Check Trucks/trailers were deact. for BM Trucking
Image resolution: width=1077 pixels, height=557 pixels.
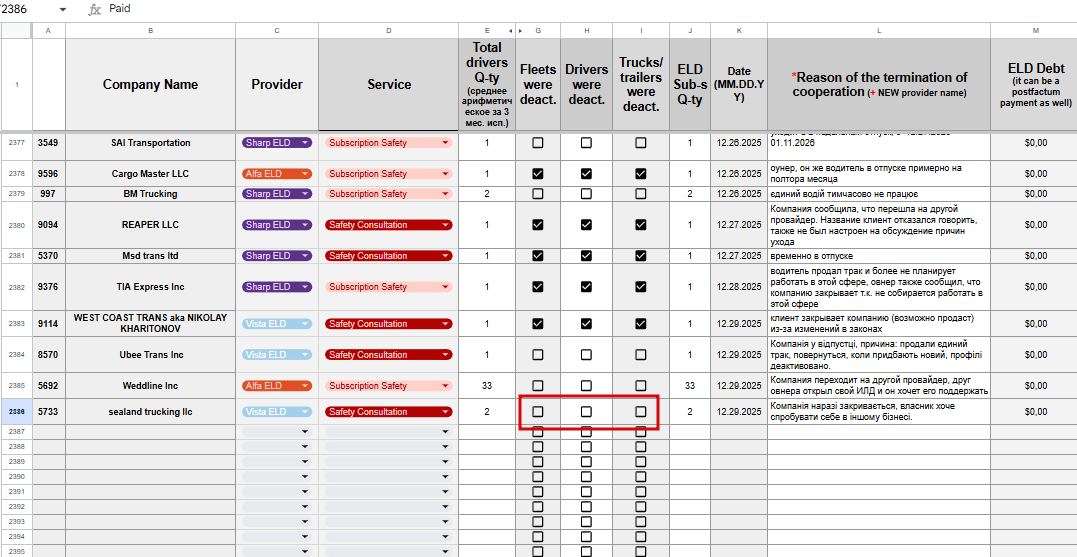point(641,194)
